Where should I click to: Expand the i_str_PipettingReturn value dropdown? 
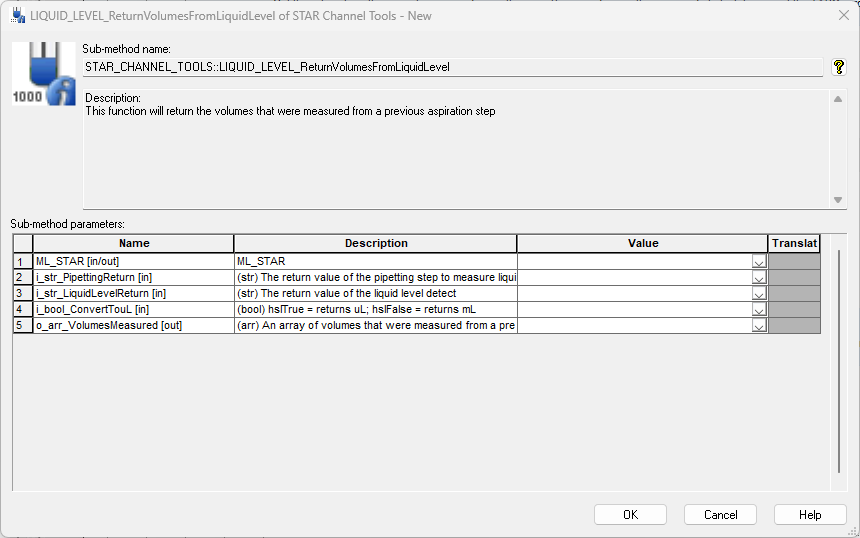pos(758,278)
